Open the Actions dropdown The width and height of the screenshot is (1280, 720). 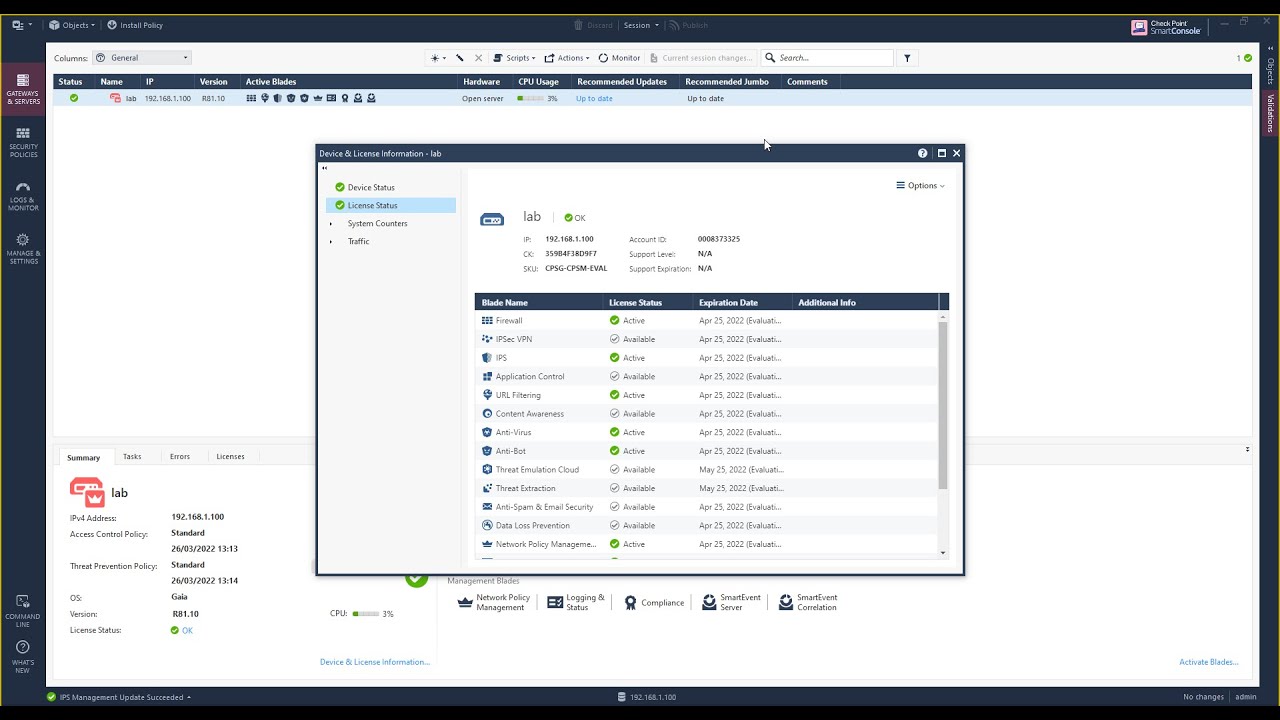coord(566,58)
